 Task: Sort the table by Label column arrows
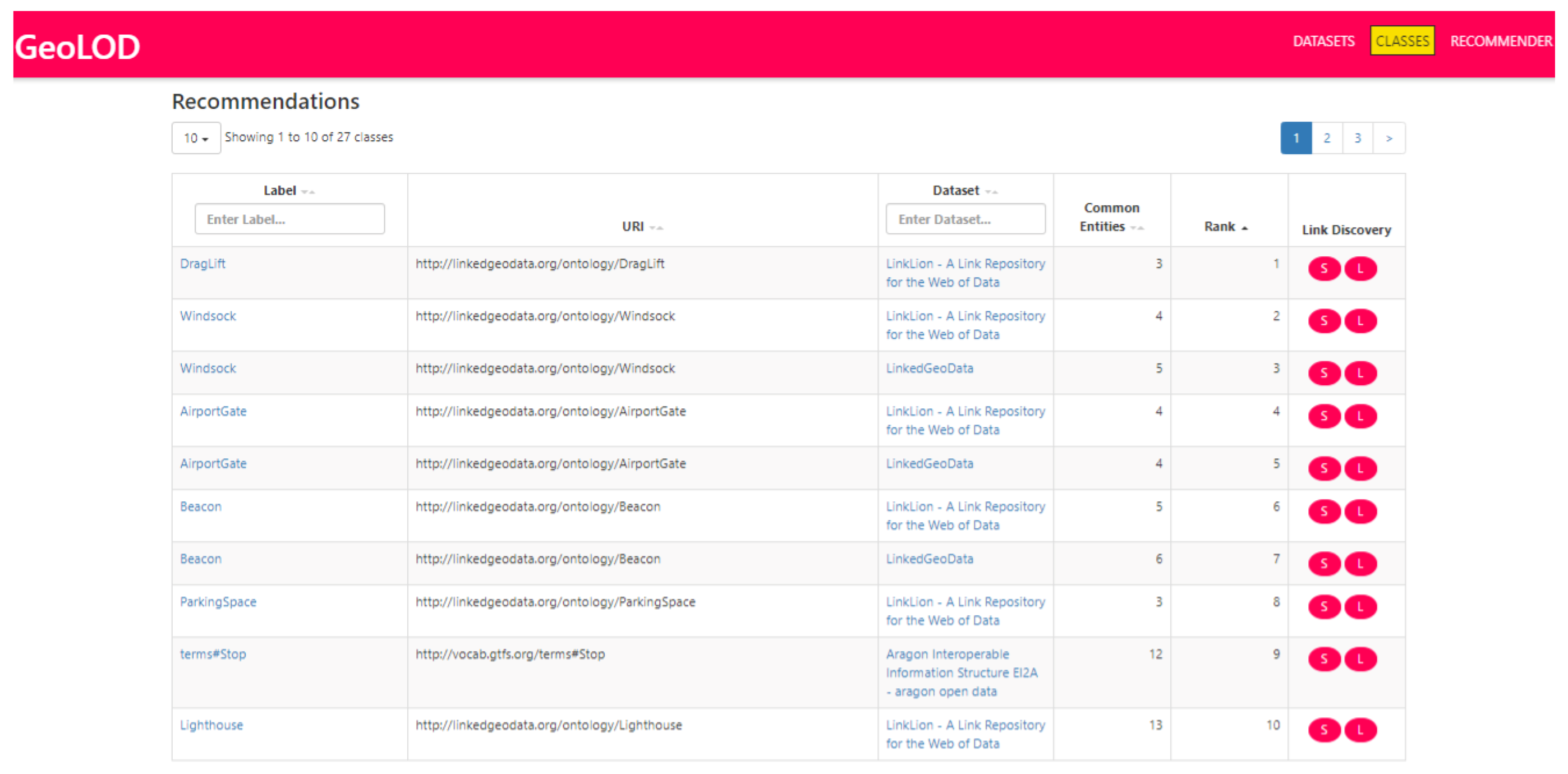click(x=308, y=191)
